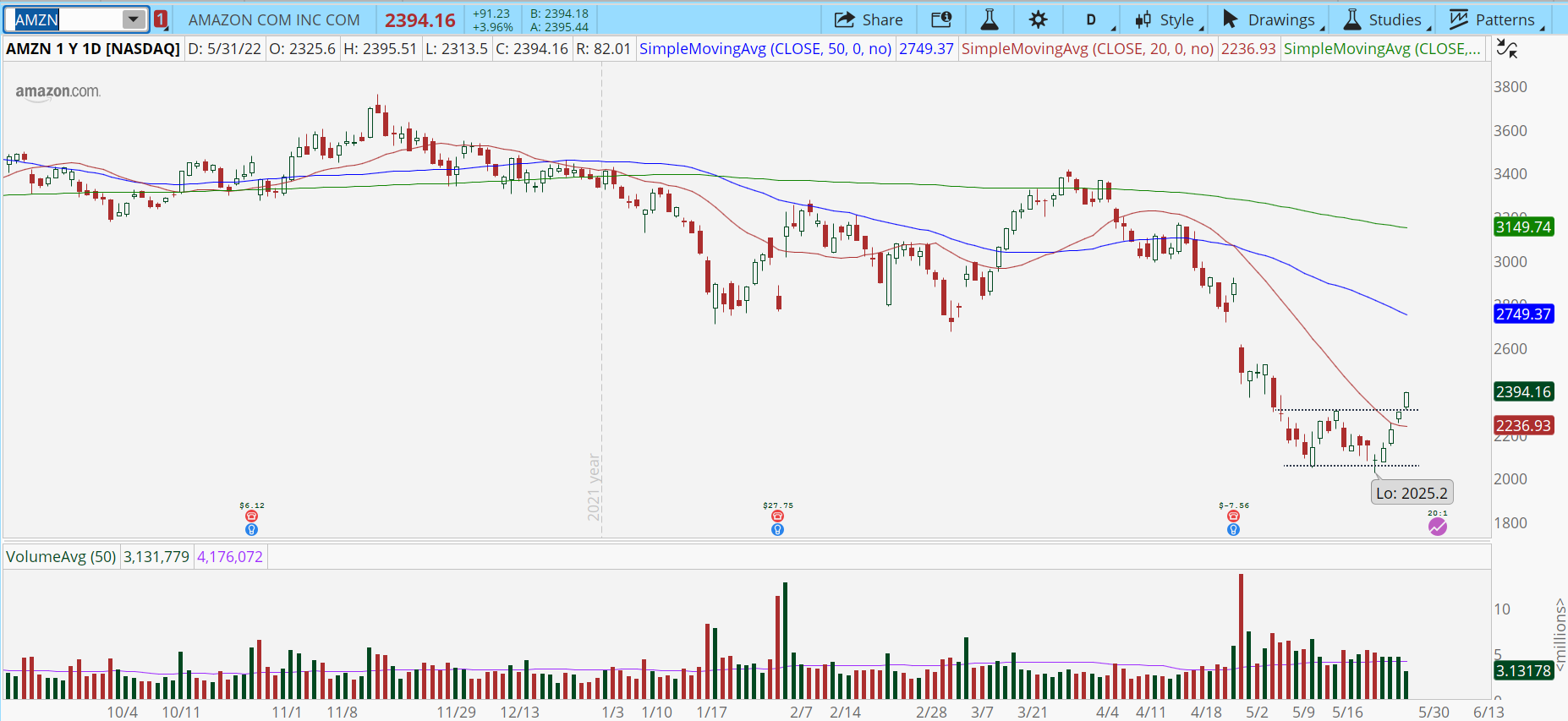This screenshot has width=1568, height=721.
Task: Click the L: 2313.5 low value
Action: 457,49
